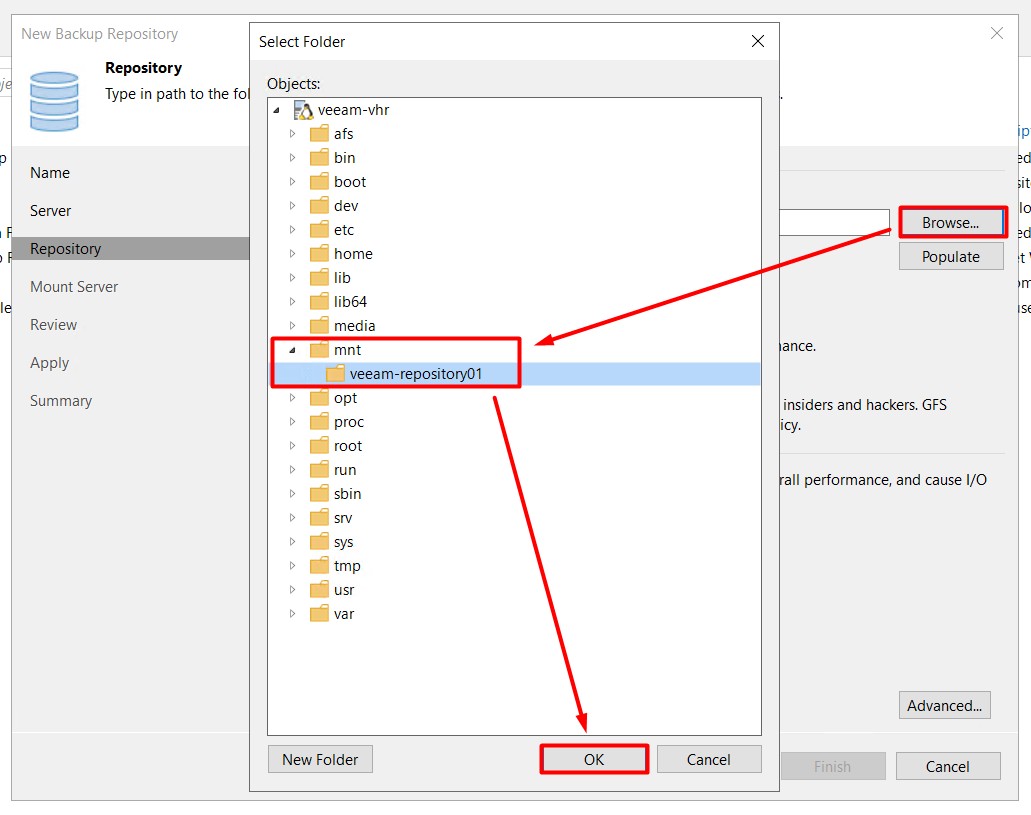The height and width of the screenshot is (815, 1031).
Task: Click the var folder icon
Action: coord(320,614)
